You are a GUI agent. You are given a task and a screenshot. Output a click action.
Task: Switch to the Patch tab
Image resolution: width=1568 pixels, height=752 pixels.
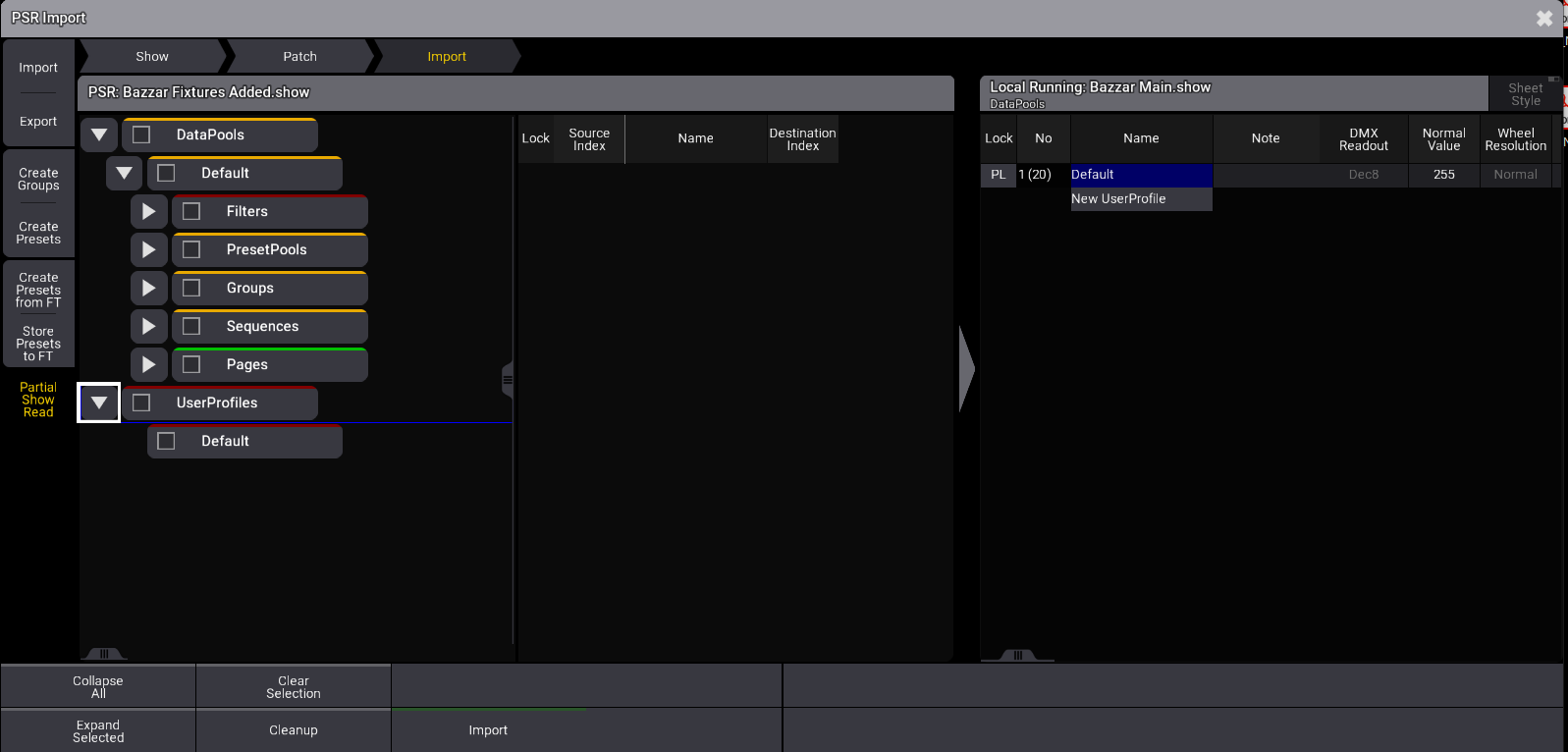pos(299,57)
